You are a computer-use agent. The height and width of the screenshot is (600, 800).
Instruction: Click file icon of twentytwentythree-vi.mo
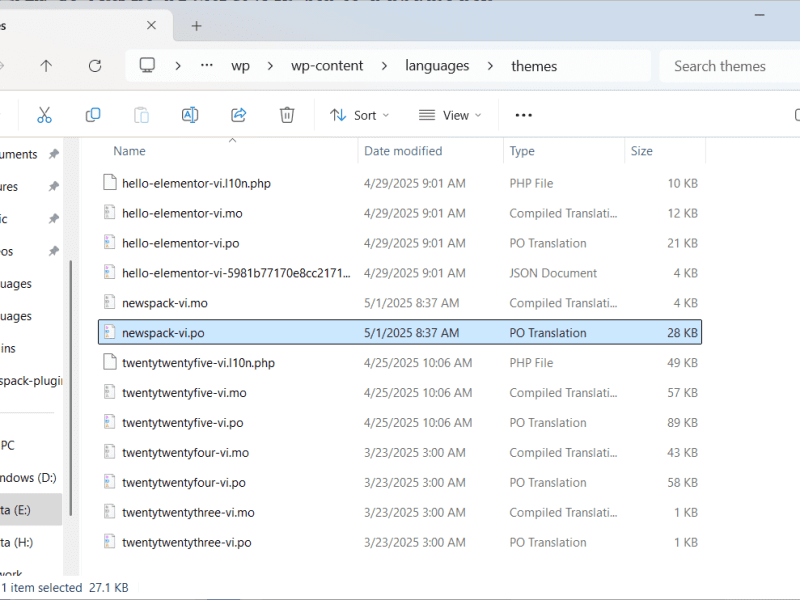coord(109,511)
